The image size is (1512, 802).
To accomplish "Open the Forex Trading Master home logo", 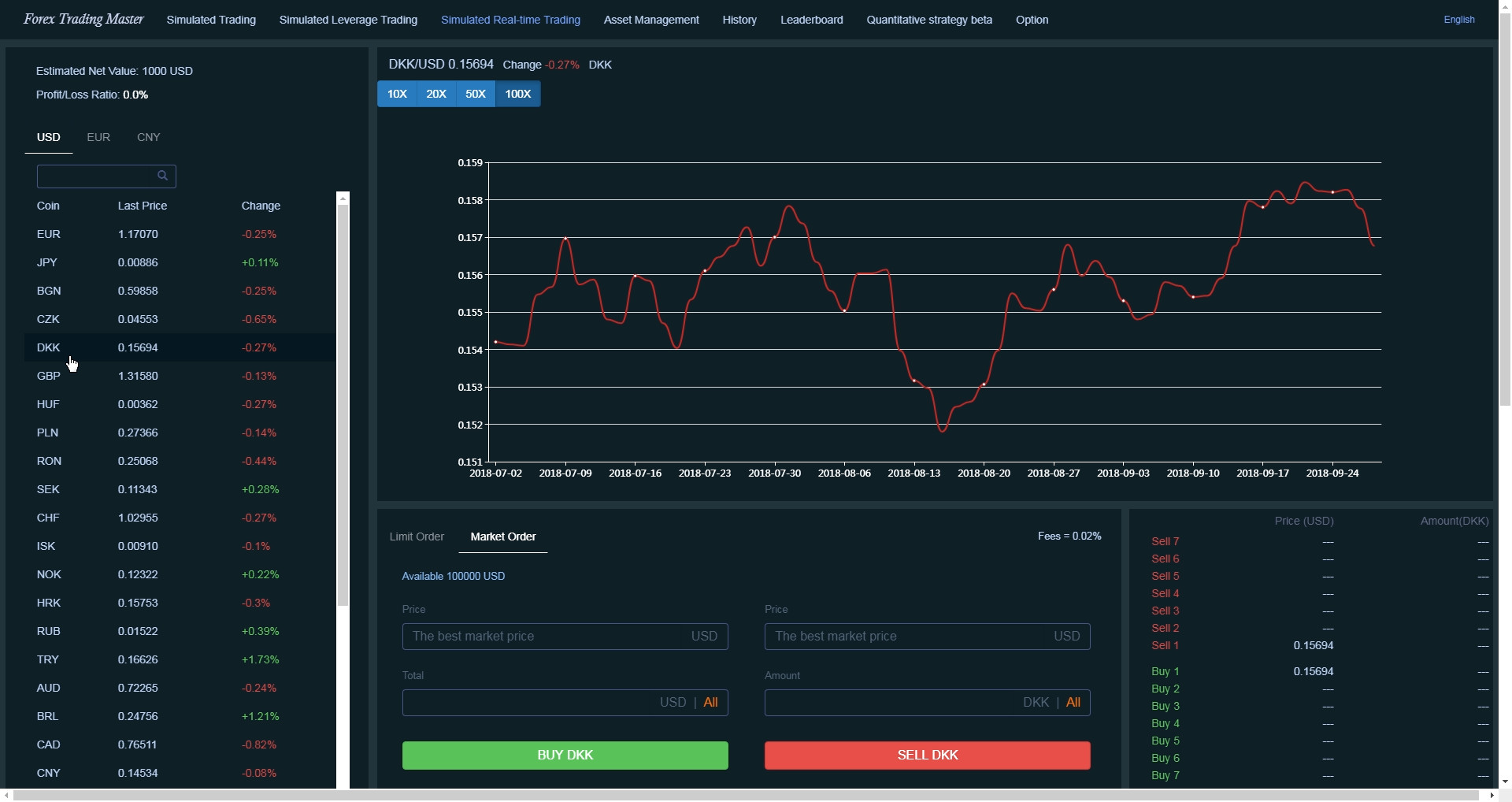I will coord(83,19).
